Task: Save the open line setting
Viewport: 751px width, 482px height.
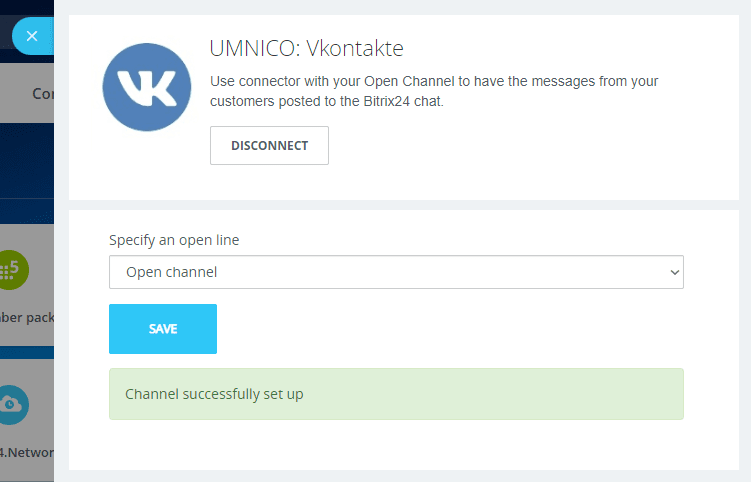Action: tap(162, 329)
